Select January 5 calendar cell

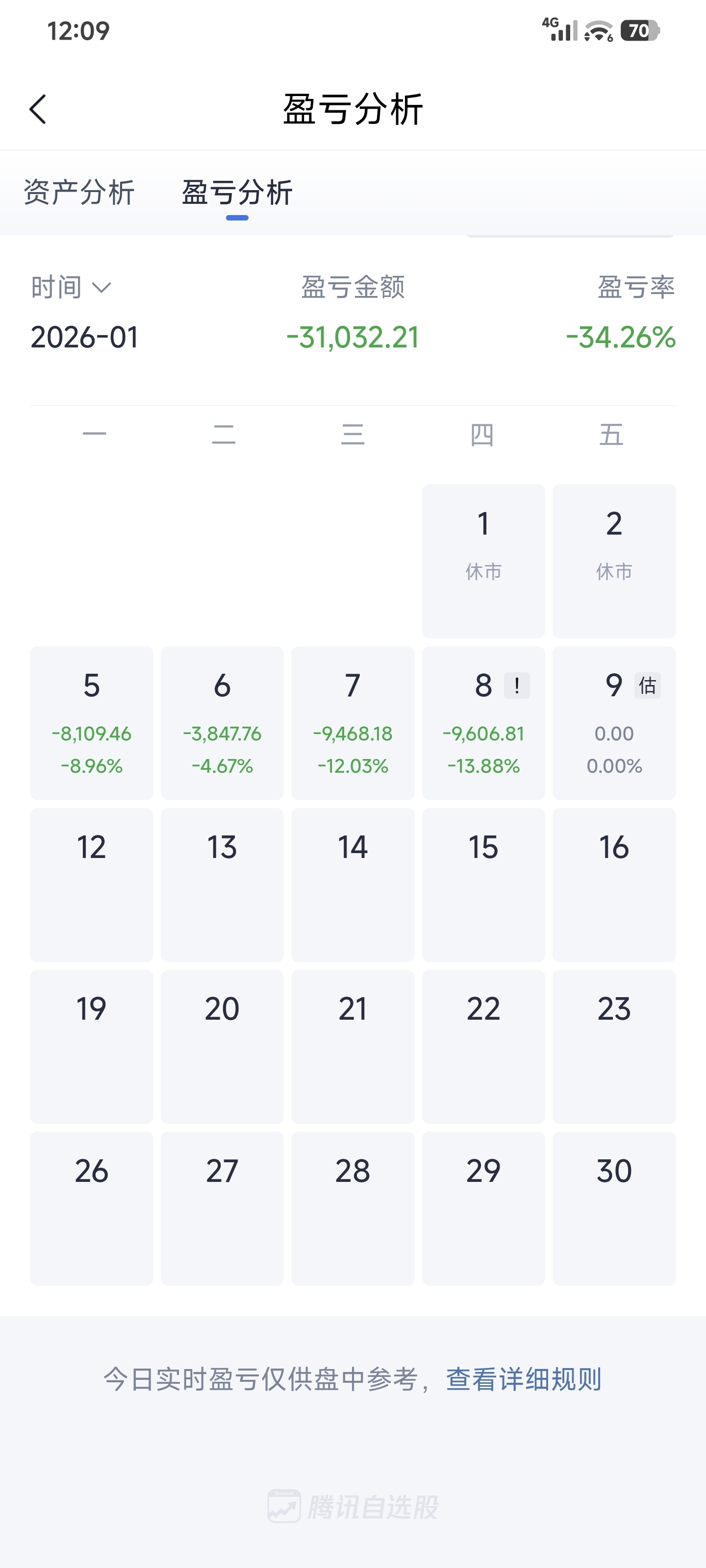point(91,723)
